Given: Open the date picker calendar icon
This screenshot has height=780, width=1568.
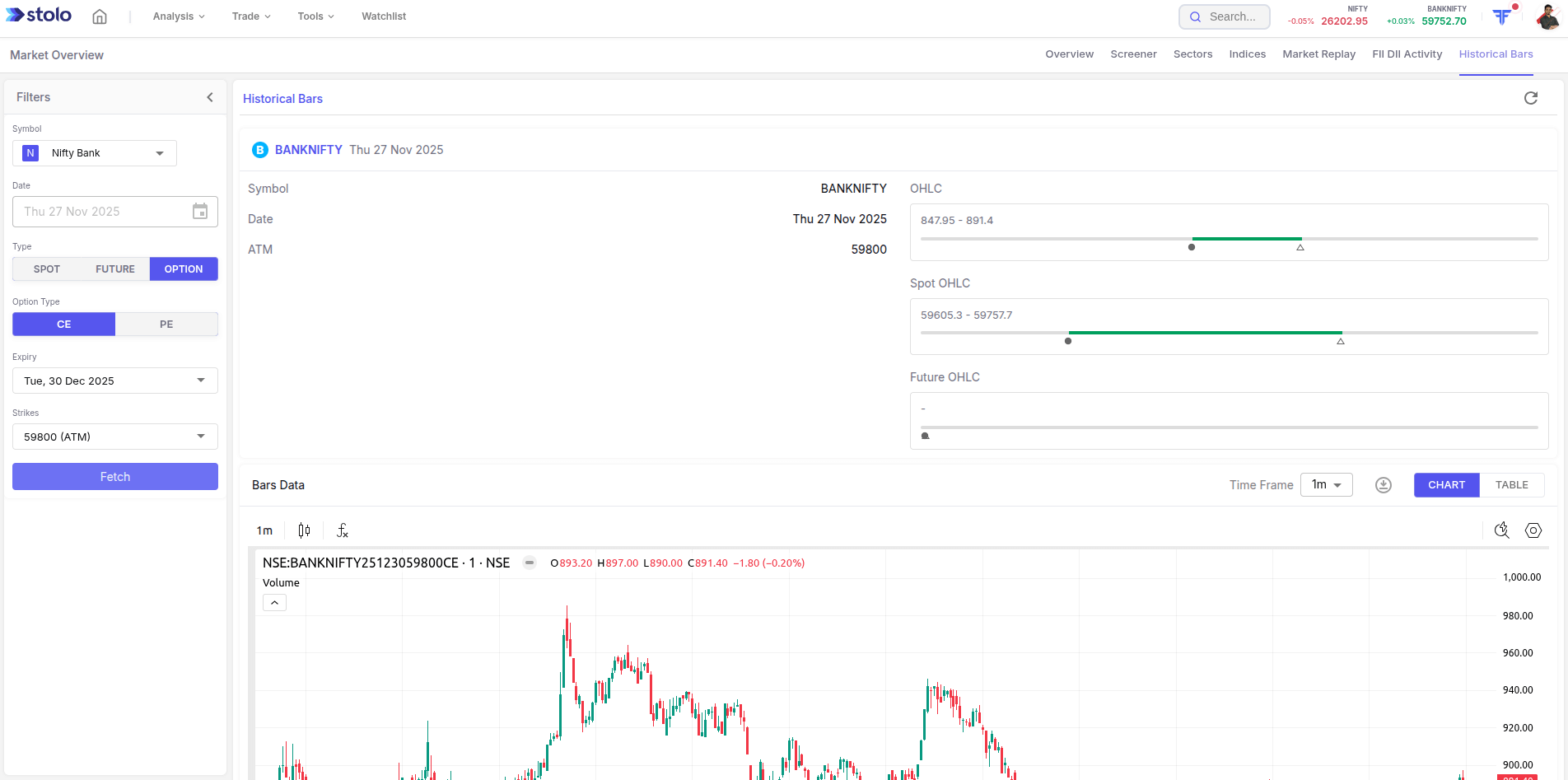Looking at the screenshot, I should click(x=200, y=212).
